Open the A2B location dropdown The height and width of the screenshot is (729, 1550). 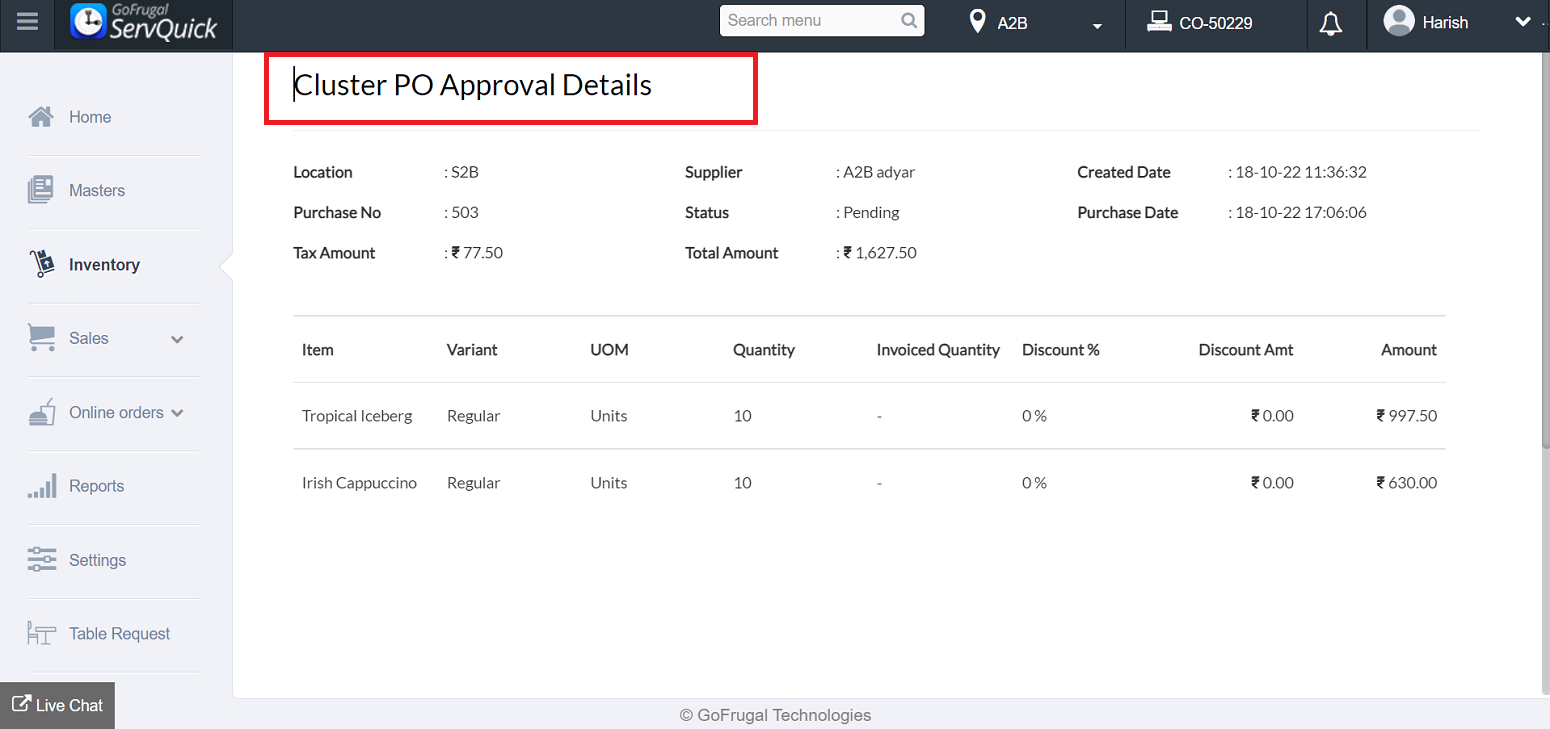click(x=1097, y=25)
